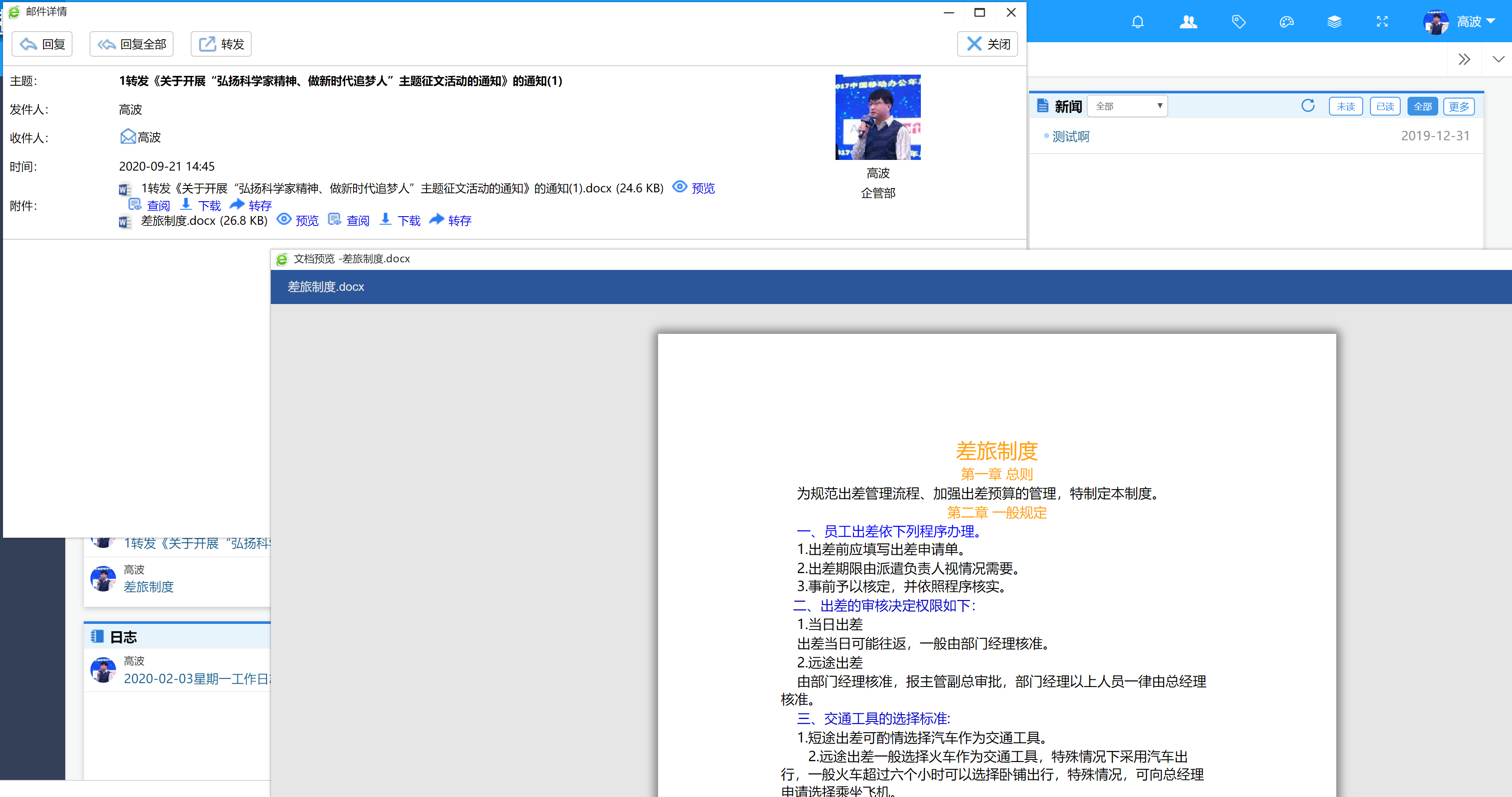Enter fullscreen with the expand arrows icon

(1382, 22)
